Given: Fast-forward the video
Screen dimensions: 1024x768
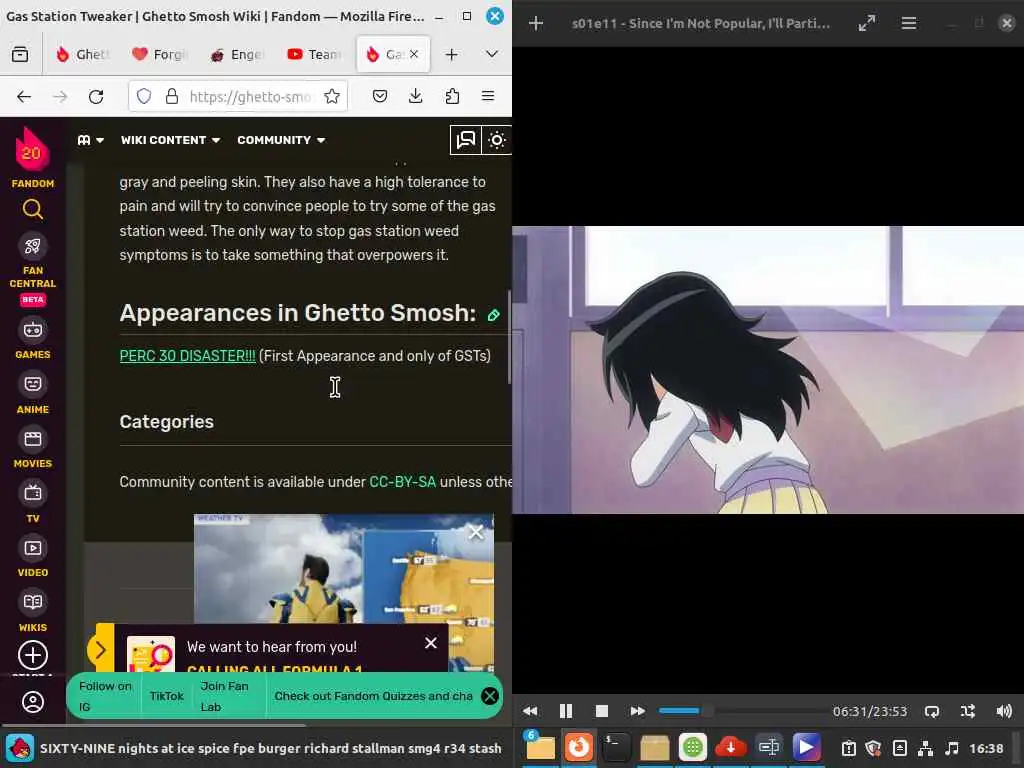Looking at the screenshot, I should (638, 711).
